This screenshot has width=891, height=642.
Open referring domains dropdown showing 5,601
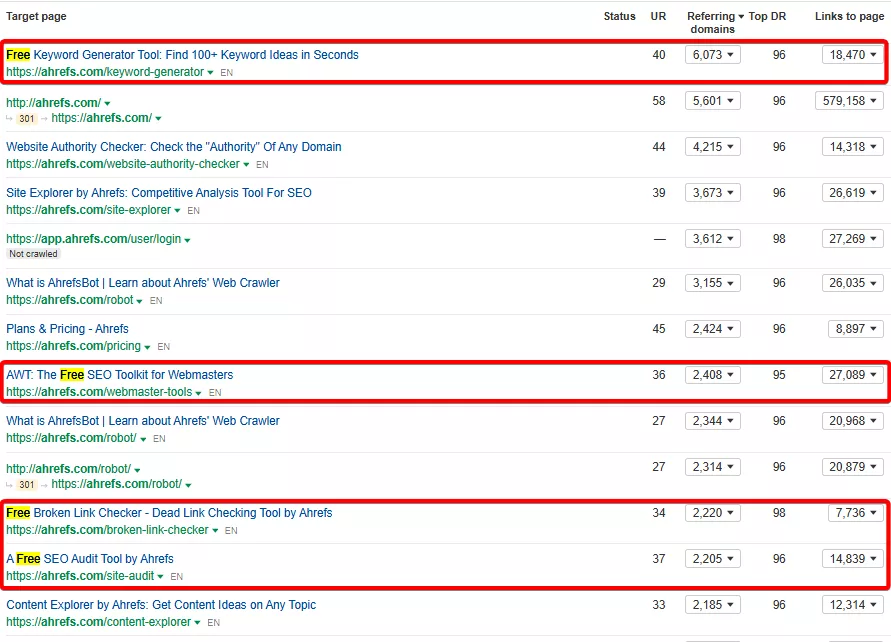(713, 101)
